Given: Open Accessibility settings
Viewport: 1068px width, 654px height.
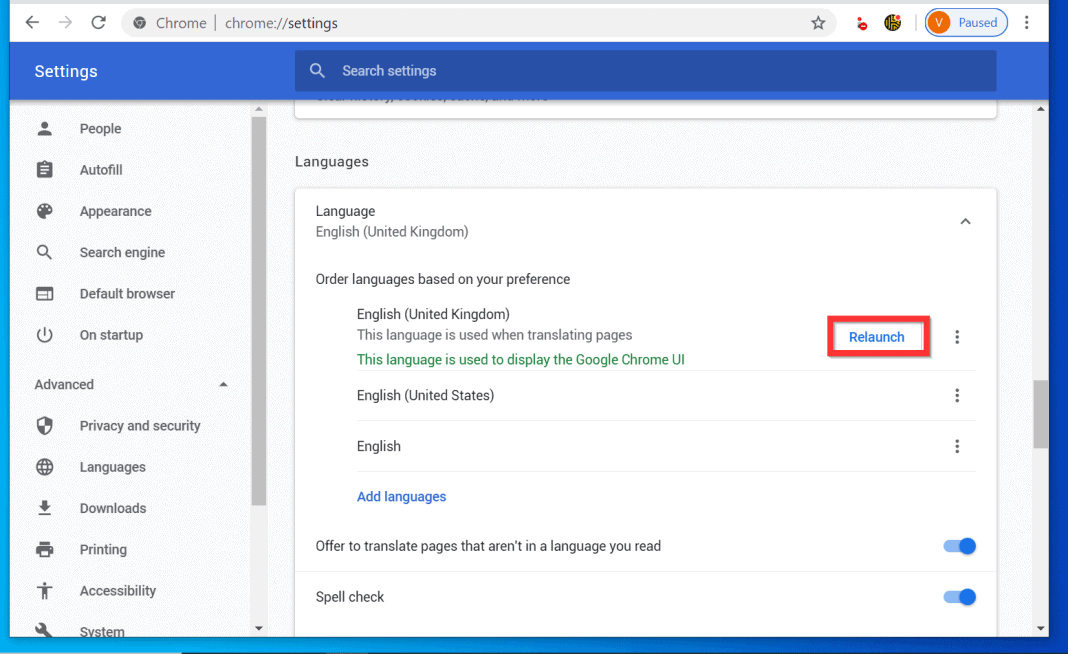Looking at the screenshot, I should [x=117, y=591].
